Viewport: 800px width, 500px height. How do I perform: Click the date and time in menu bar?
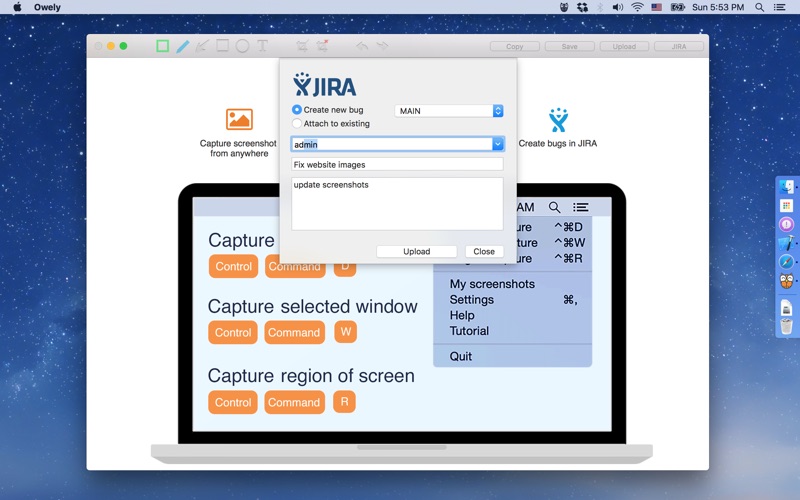(x=717, y=7)
